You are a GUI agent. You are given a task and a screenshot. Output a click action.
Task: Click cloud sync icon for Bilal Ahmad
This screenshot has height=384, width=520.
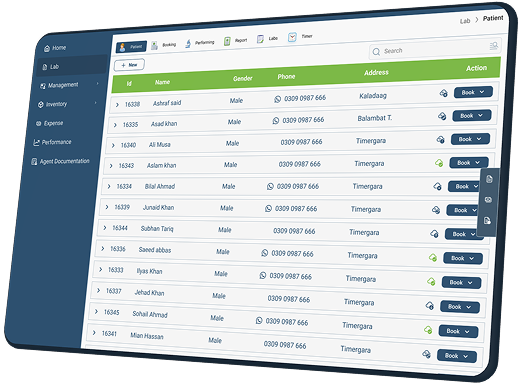pos(437,186)
